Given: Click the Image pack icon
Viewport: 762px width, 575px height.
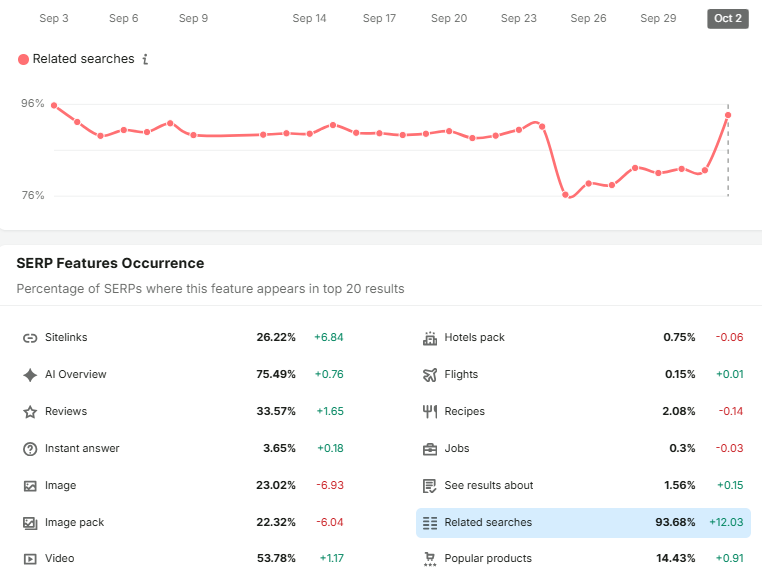Looking at the screenshot, I should (30, 523).
